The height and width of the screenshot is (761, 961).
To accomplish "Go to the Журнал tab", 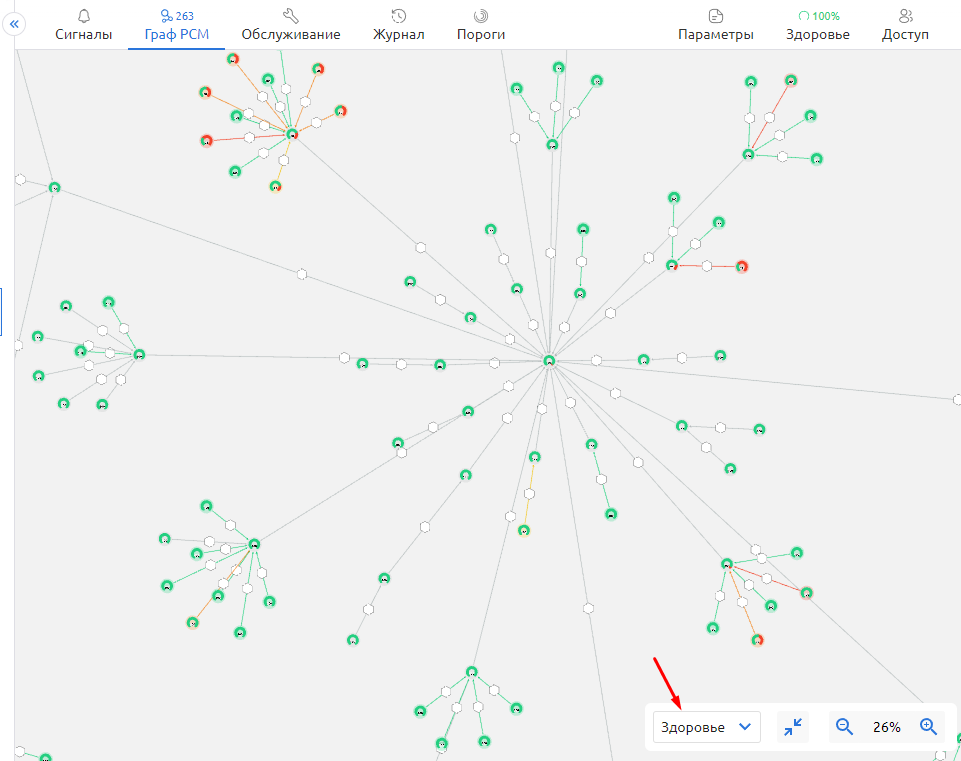I will click(x=398, y=25).
